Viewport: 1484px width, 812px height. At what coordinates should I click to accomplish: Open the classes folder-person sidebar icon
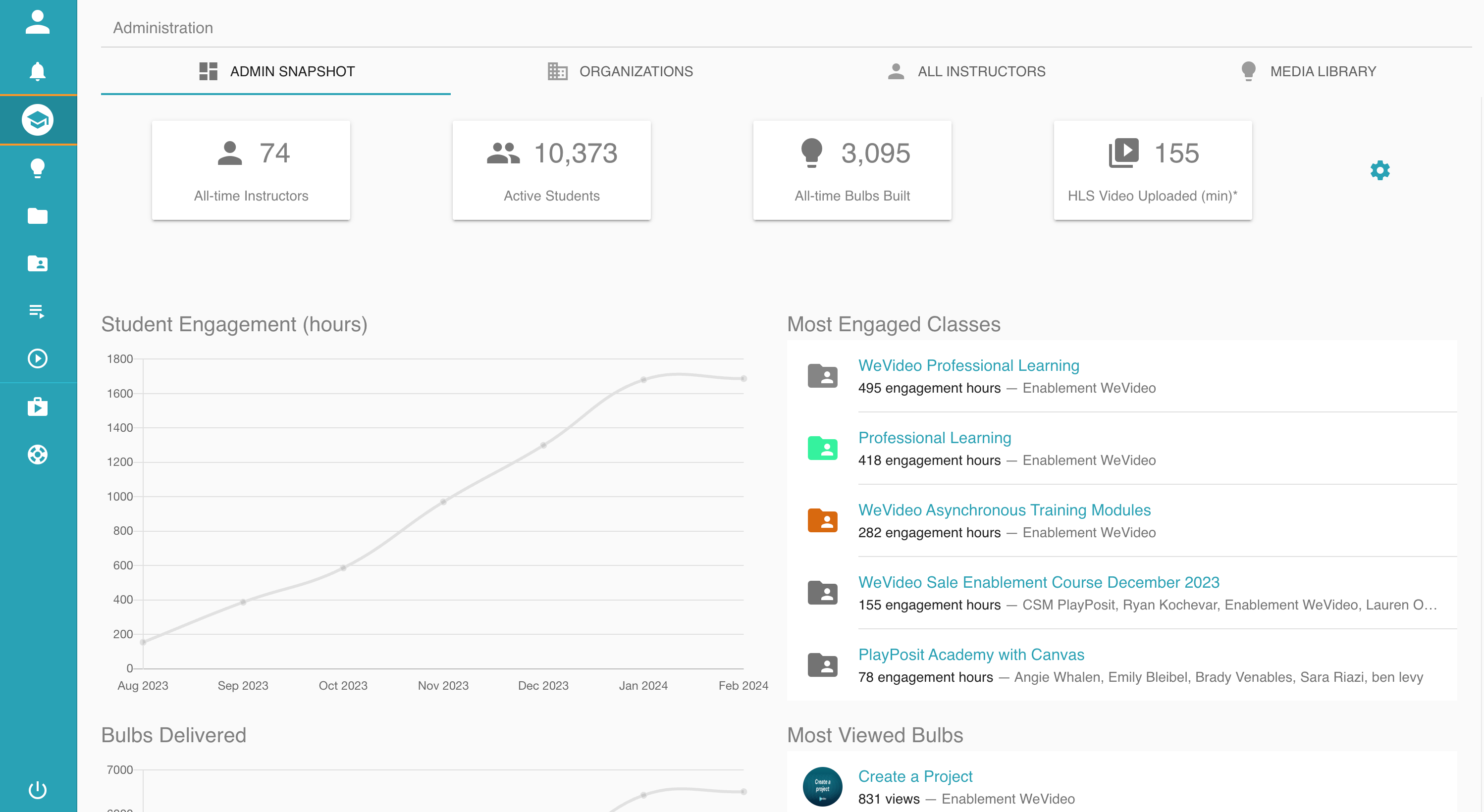pyautogui.click(x=38, y=264)
